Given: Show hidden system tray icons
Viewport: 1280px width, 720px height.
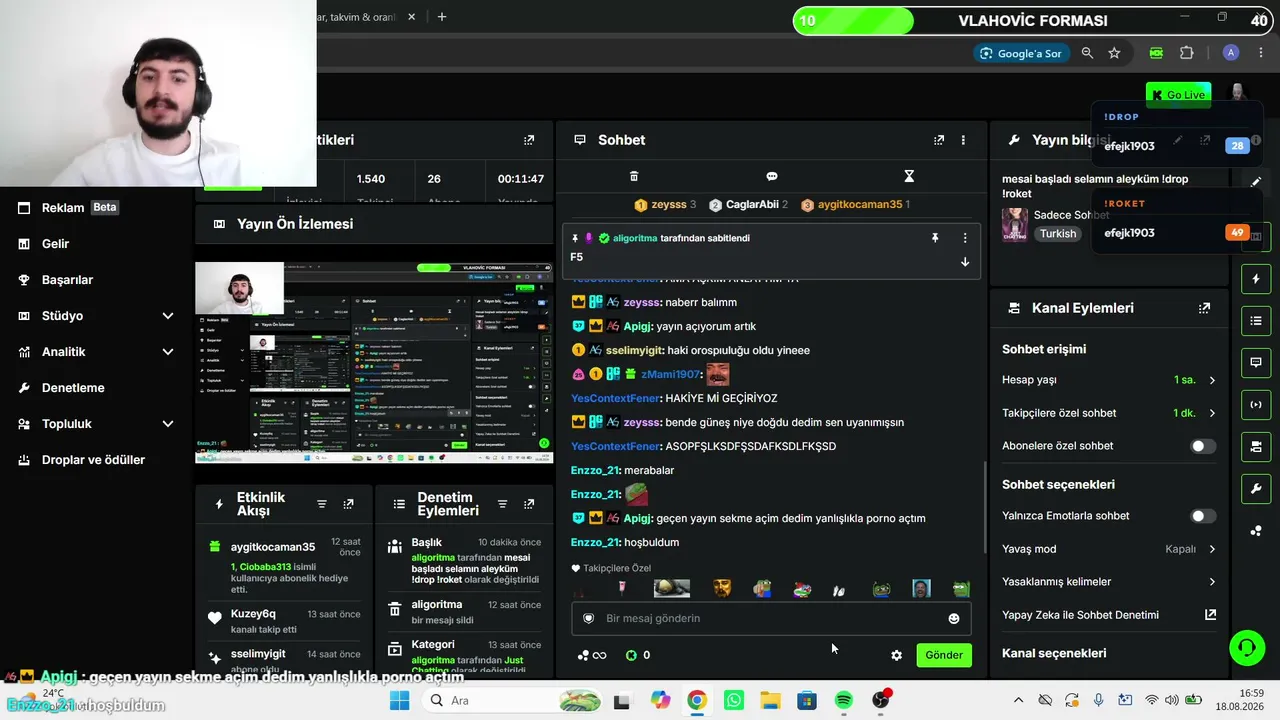Looking at the screenshot, I should (1018, 700).
